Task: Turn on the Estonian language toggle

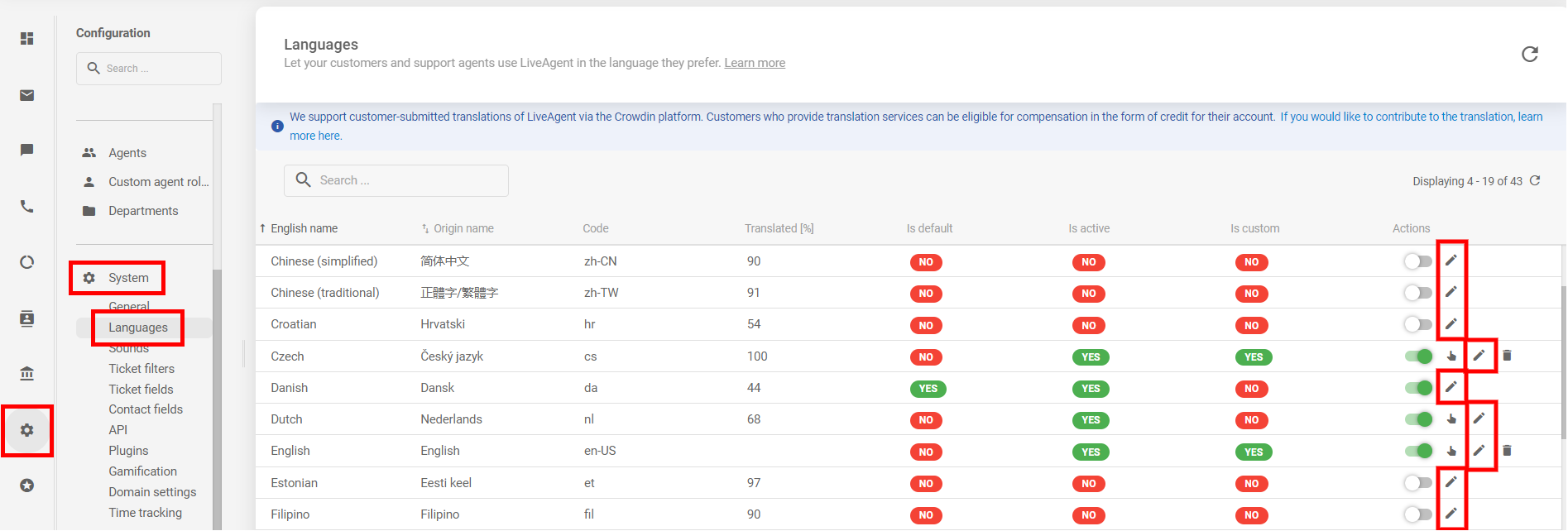Action: 1417,483
